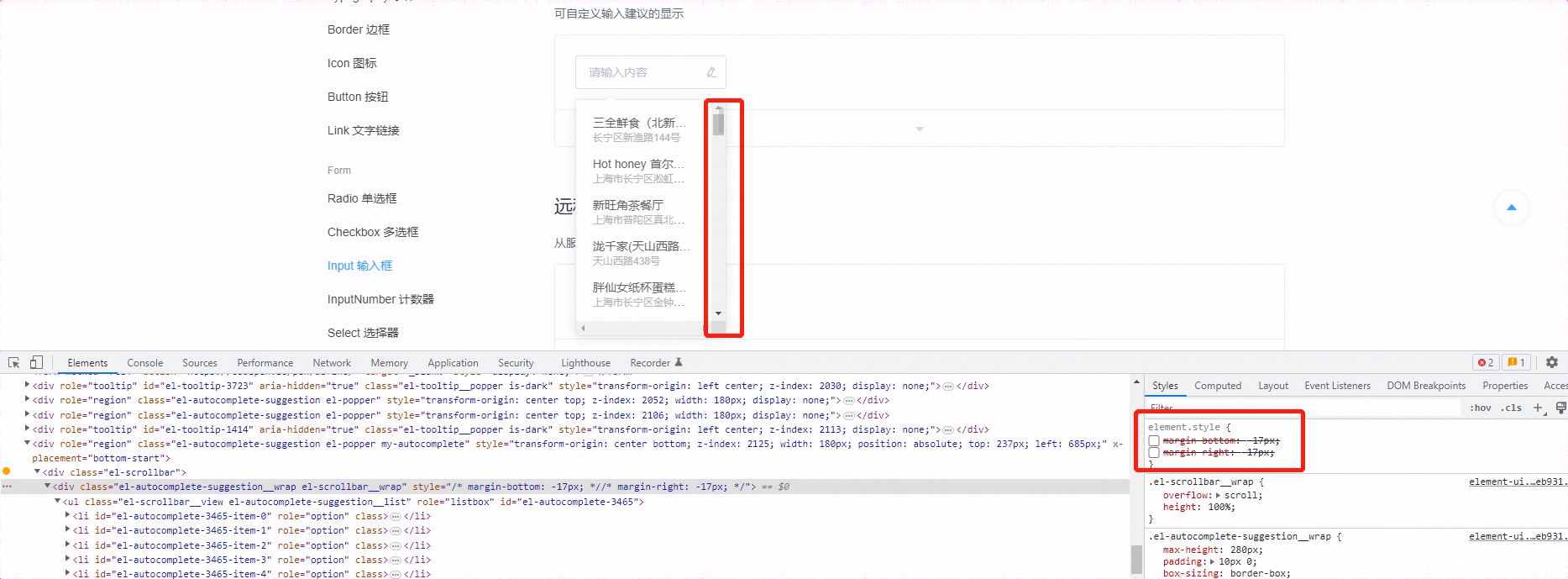Screen dimensions: 1568x579
Task: Open the DOM Breakpoints tab
Action: tap(1426, 386)
